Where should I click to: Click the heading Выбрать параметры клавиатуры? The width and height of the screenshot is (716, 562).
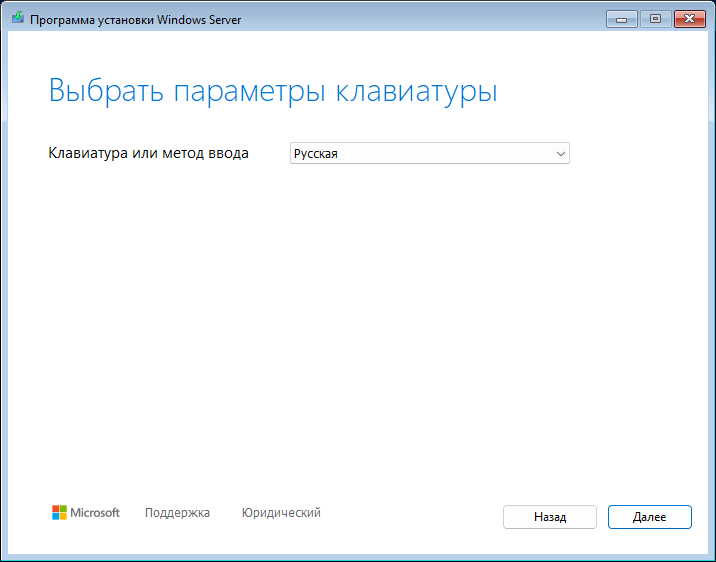pos(273,91)
